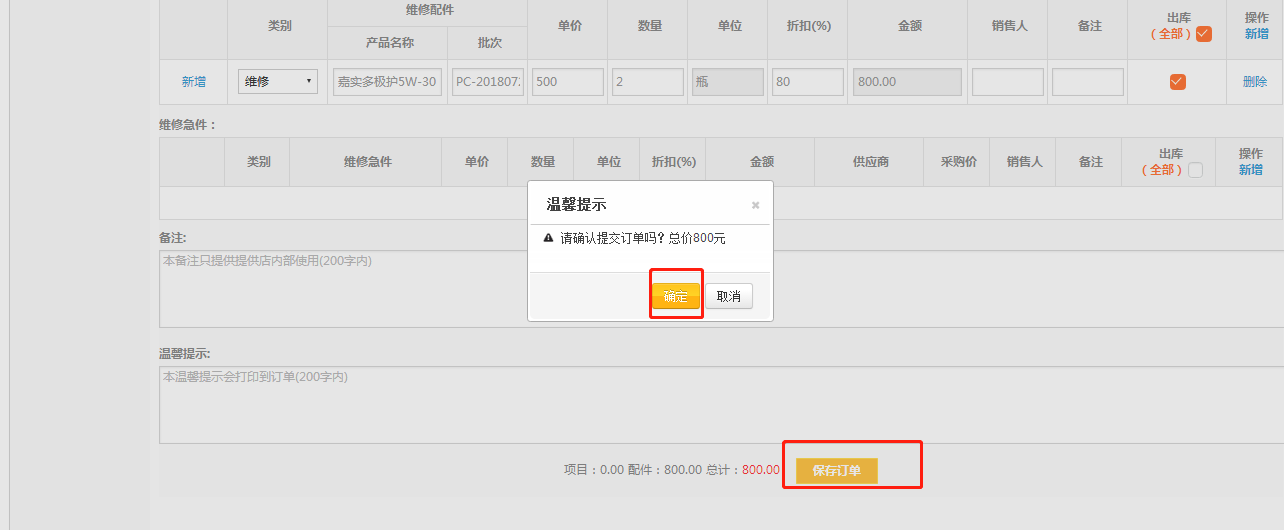Click 新增 under 操作 in 维修急件 header
This screenshot has width=1284, height=530.
(1250, 170)
